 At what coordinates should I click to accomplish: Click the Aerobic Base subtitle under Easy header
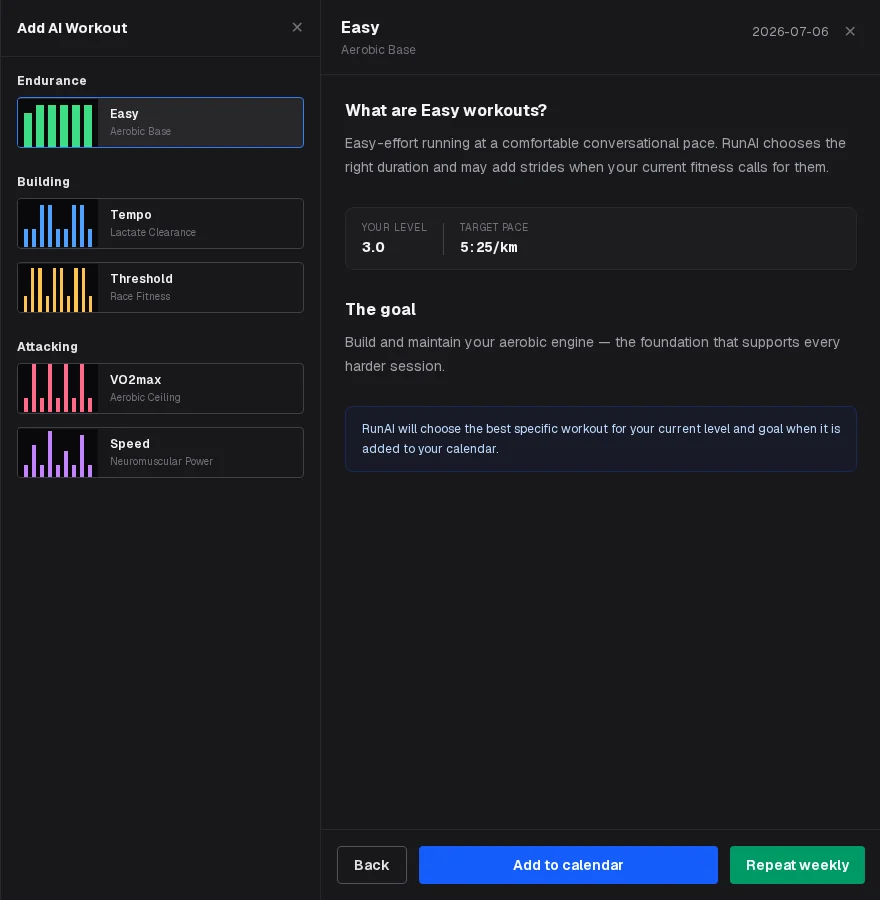pyautogui.click(x=378, y=50)
